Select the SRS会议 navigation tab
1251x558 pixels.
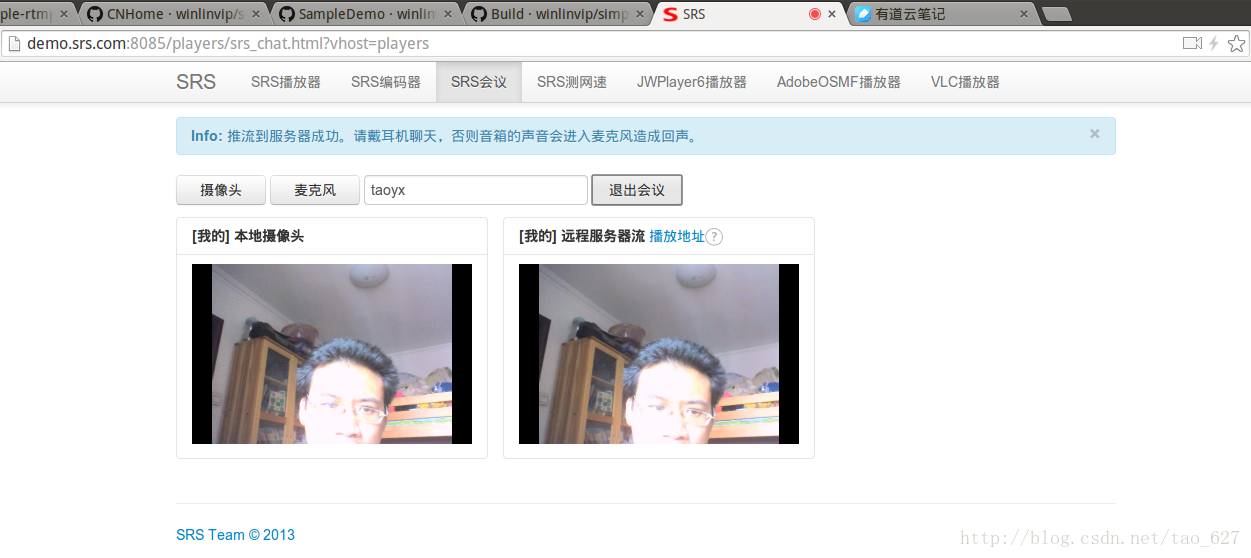point(479,82)
